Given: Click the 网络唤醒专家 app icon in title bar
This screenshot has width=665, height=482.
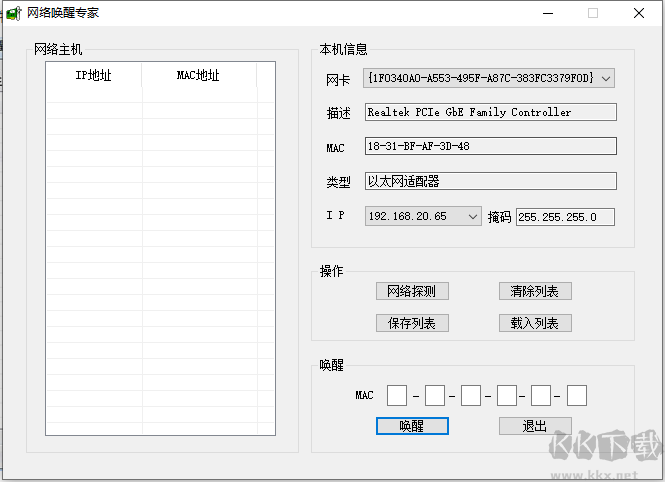Looking at the screenshot, I should click(14, 13).
